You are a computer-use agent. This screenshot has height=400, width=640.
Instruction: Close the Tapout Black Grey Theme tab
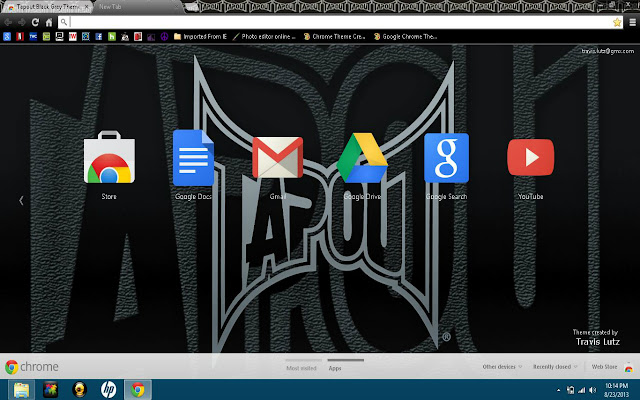[x=87, y=7]
